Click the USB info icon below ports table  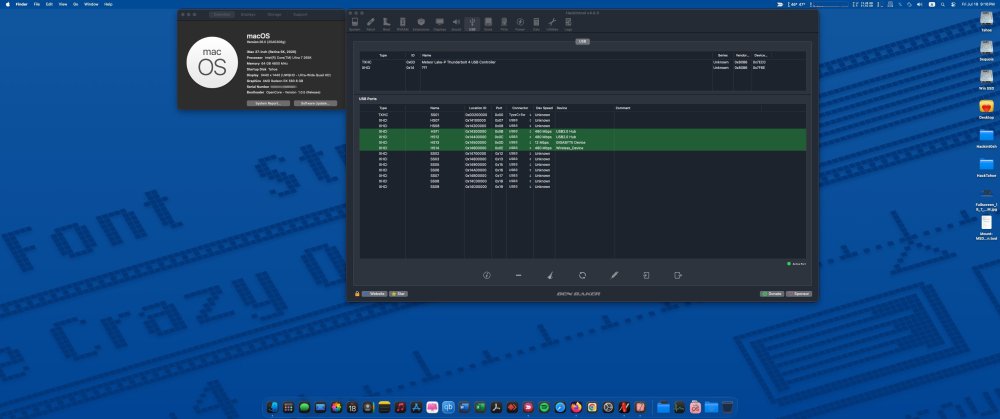coord(487,276)
